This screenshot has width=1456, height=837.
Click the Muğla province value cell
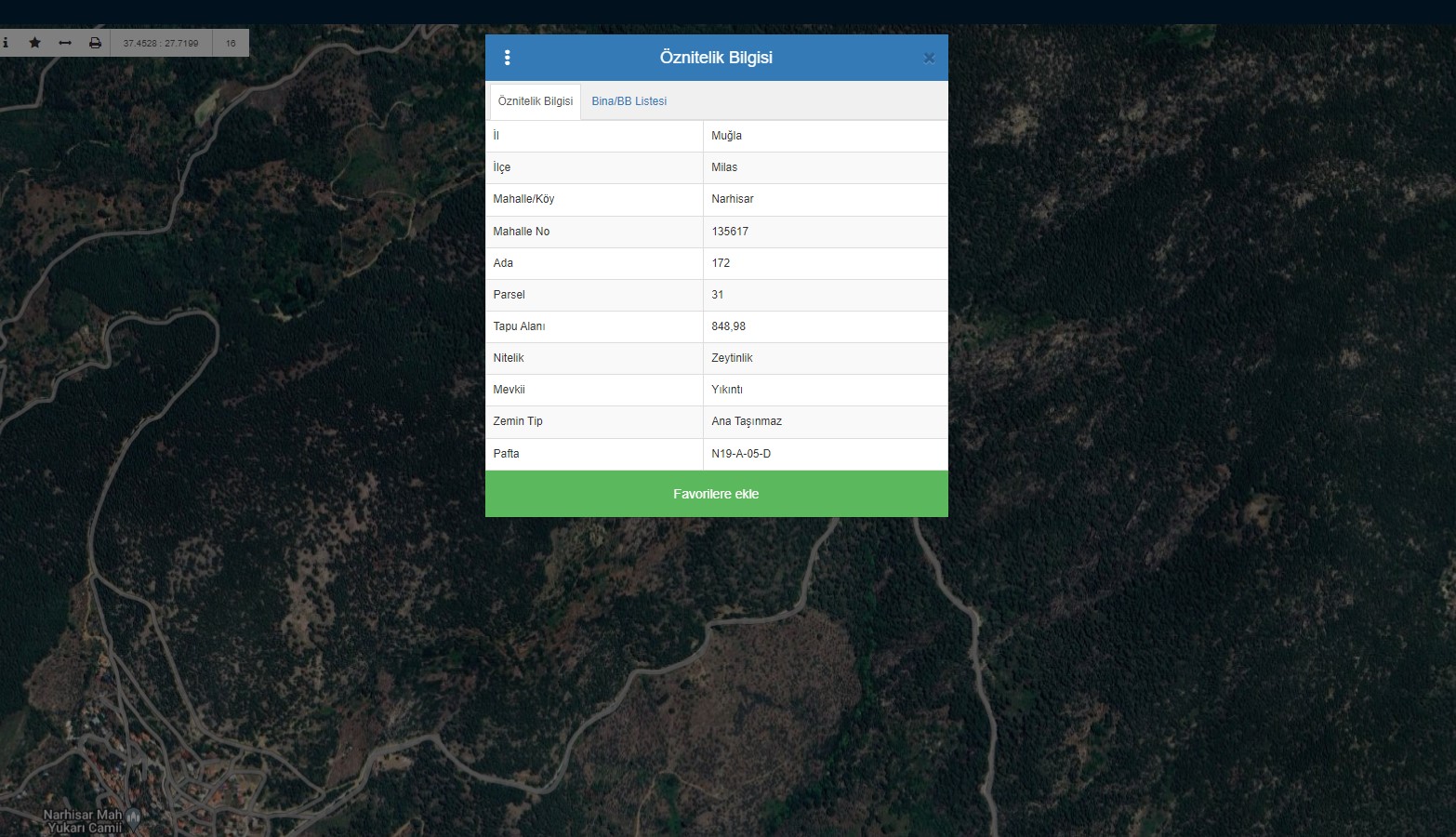[726, 136]
